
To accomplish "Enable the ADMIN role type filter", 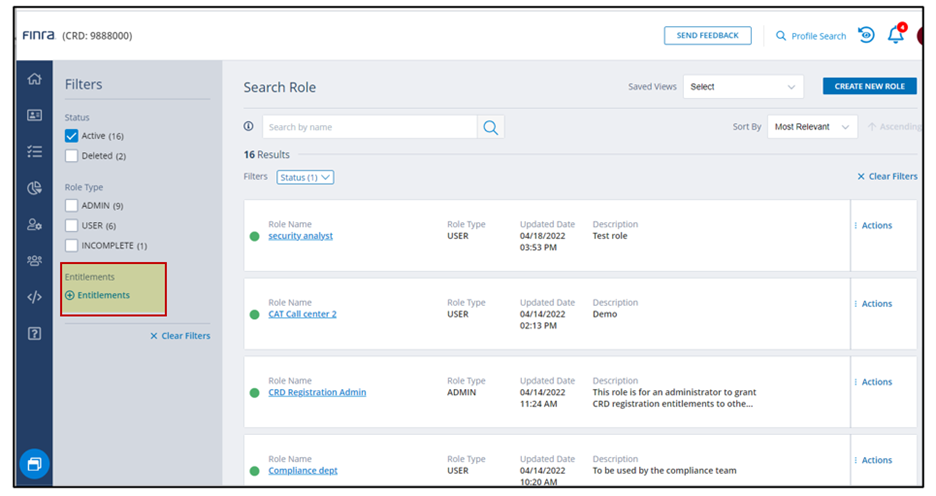I will pos(72,206).
